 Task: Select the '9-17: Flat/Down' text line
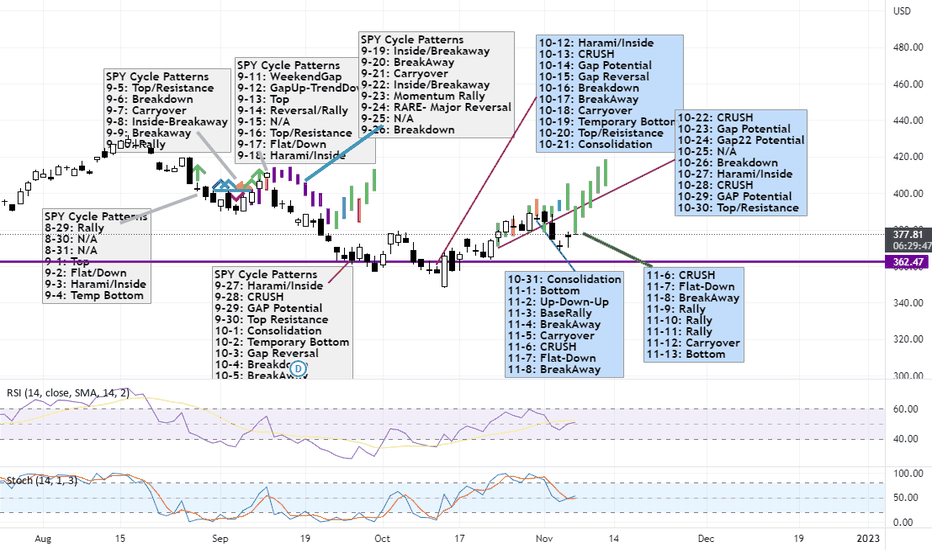click(282, 144)
